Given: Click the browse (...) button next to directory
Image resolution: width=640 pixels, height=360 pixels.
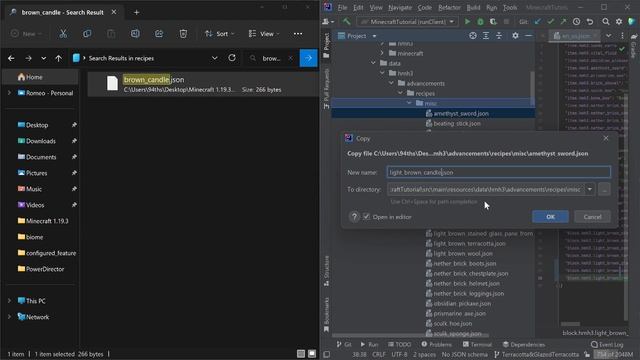Looking at the screenshot, I should pos(604,189).
